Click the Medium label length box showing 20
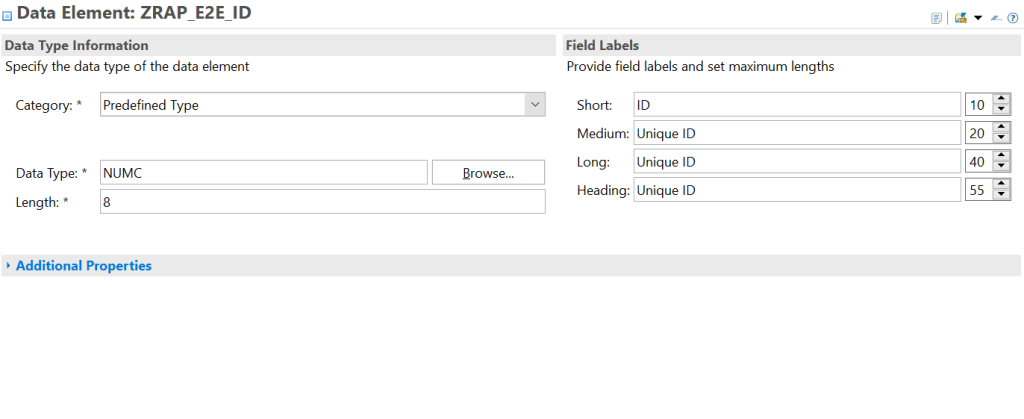This screenshot has height=419, width=1024. pos(977,133)
